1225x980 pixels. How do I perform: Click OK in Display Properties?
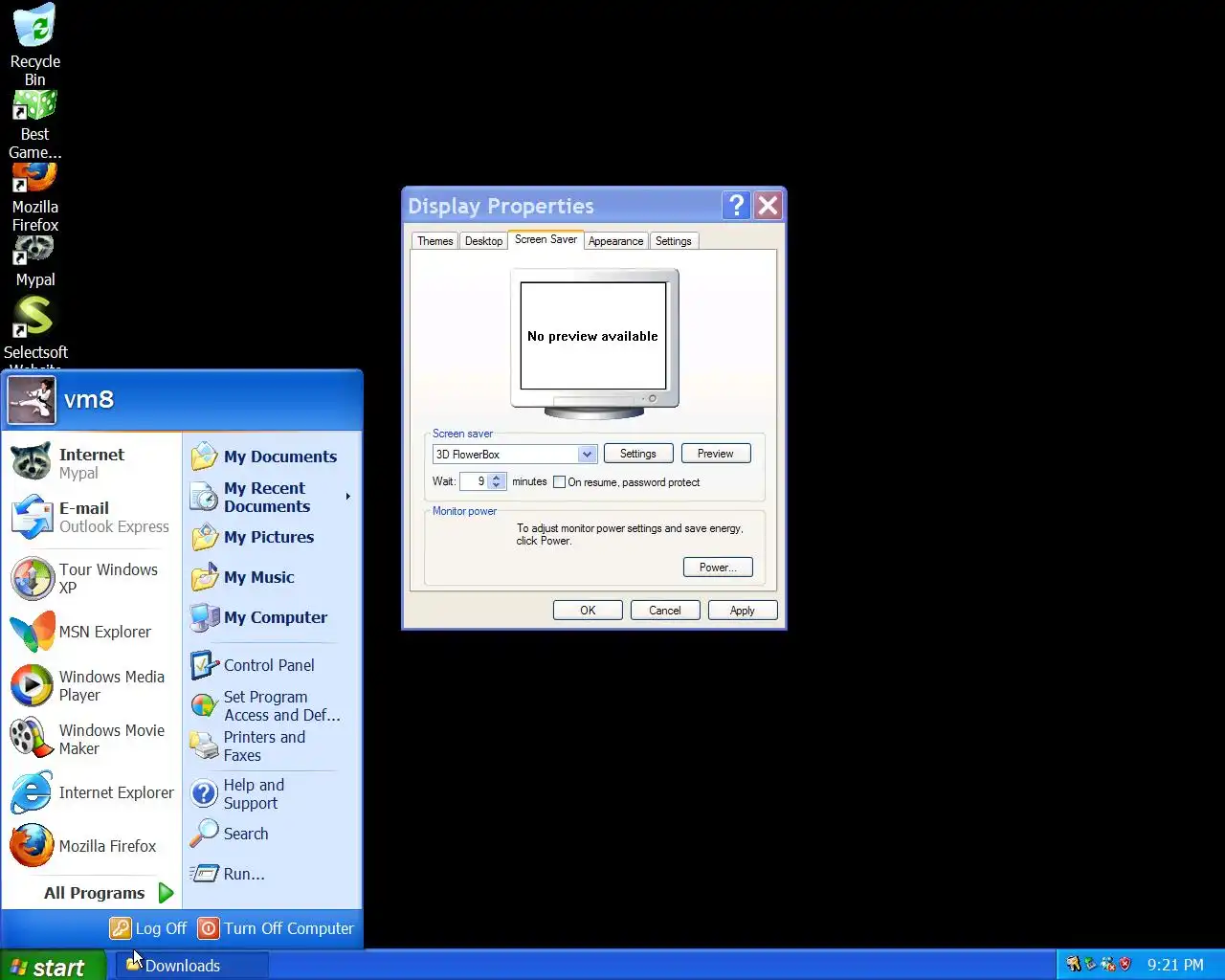click(x=588, y=611)
